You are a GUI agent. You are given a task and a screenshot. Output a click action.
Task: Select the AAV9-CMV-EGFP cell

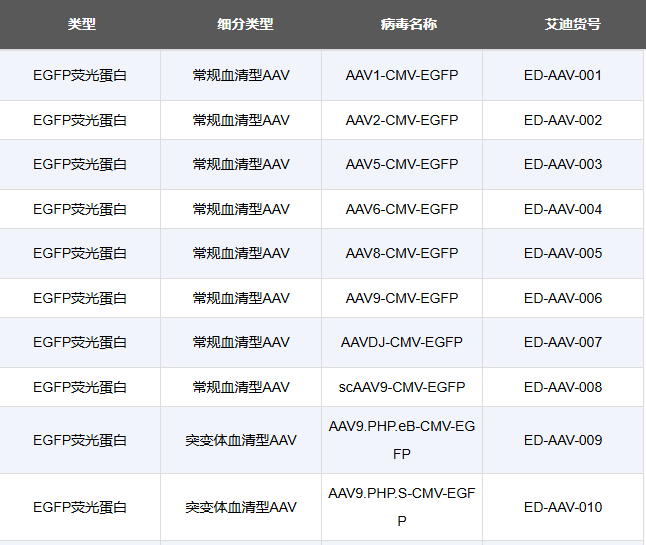pyautogui.click(x=402, y=298)
